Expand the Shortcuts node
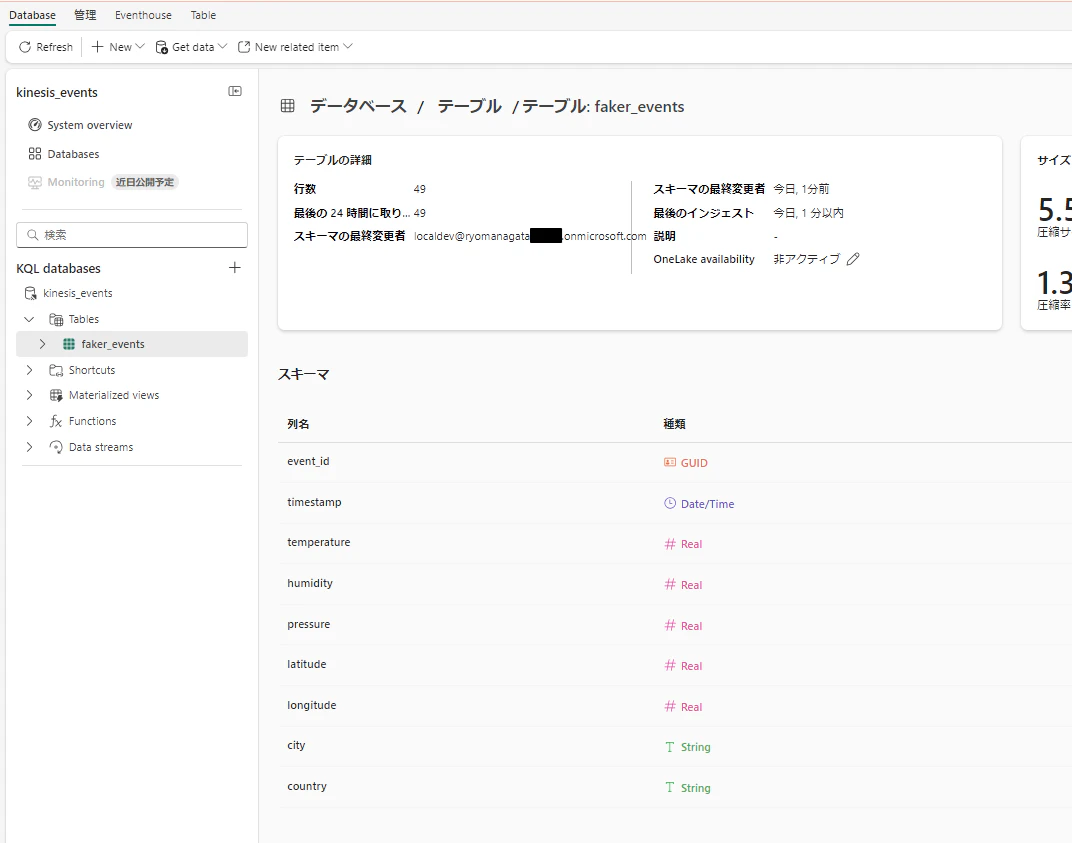Viewport: 1072px width, 843px height. click(x=29, y=370)
